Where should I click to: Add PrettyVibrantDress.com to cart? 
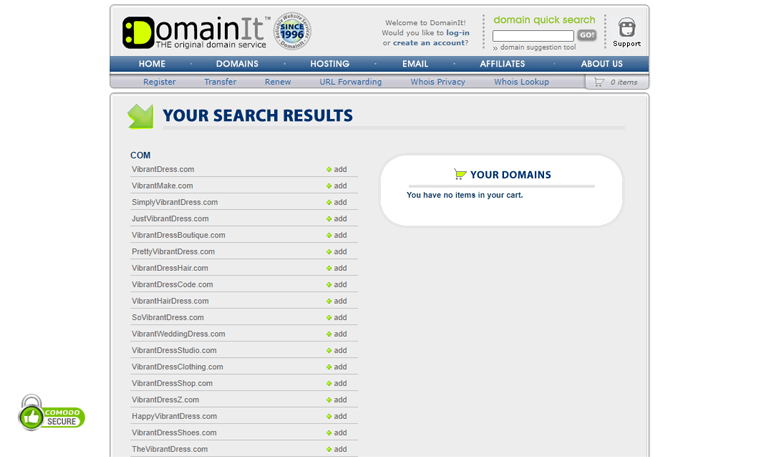(x=336, y=252)
